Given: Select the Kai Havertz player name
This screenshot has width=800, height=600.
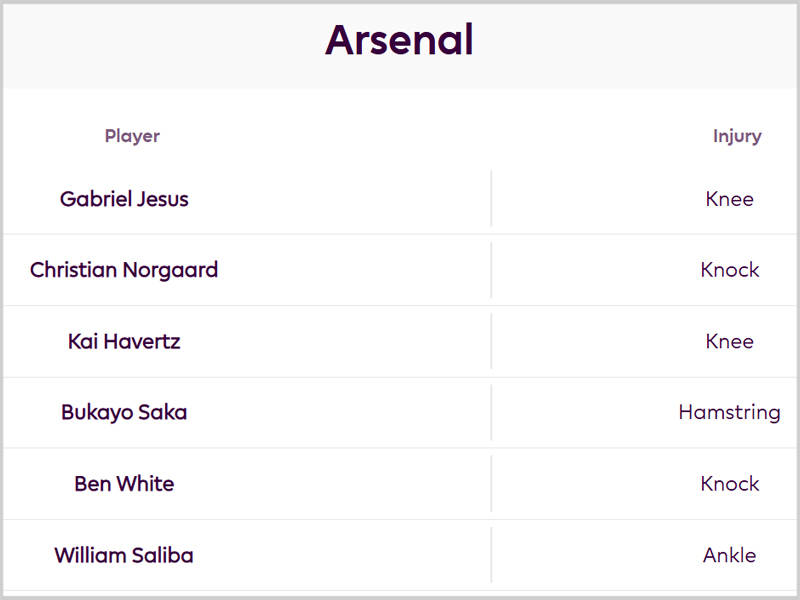Looking at the screenshot, I should 124,341.
